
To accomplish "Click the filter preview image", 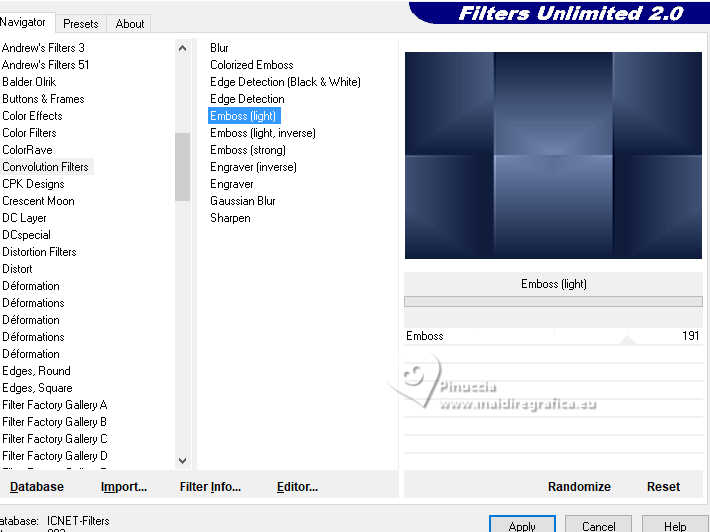I will point(553,155).
